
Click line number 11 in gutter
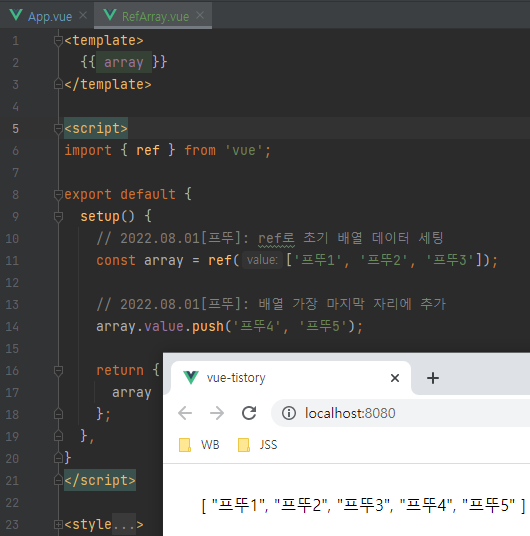(12, 261)
